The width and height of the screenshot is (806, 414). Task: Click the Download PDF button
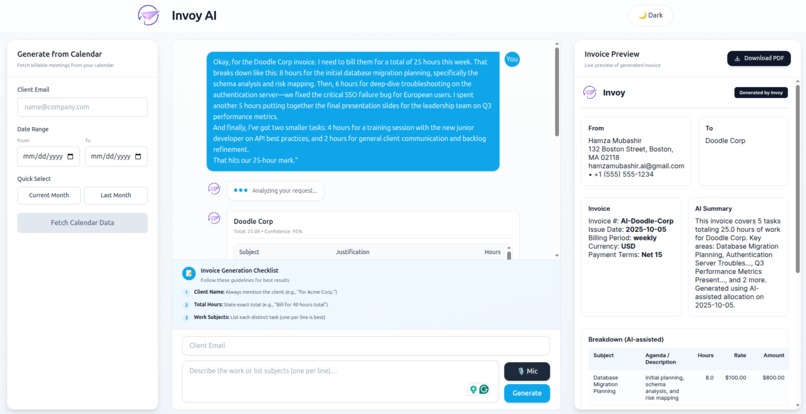point(758,58)
